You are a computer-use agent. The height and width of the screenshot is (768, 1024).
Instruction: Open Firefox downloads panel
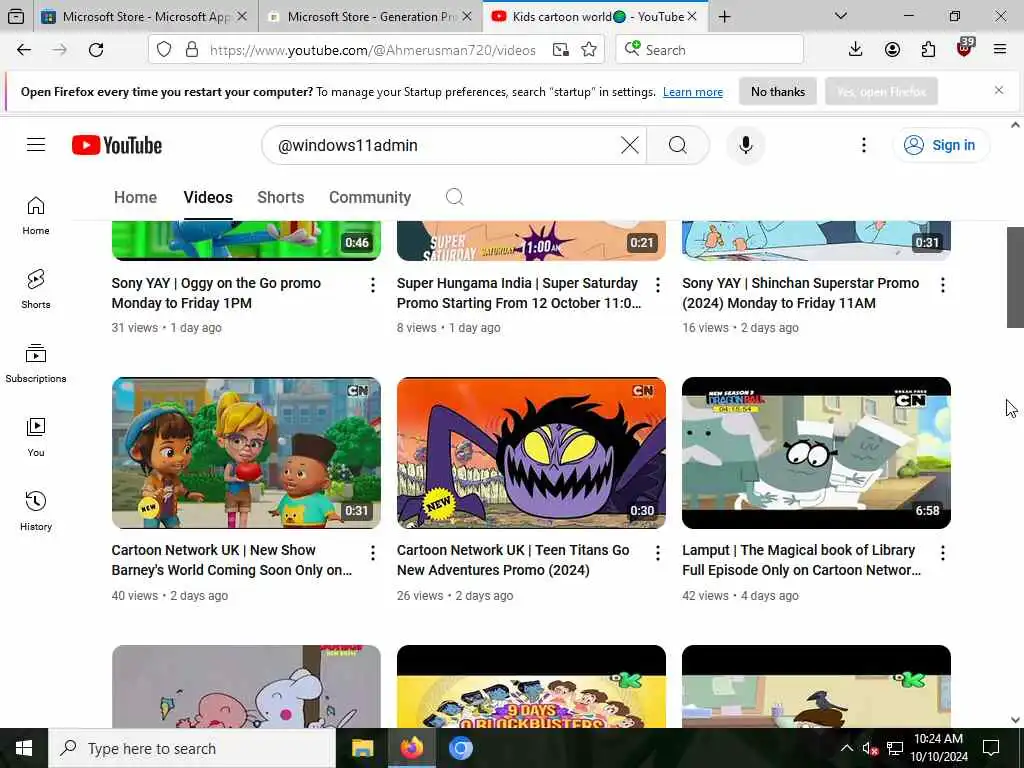856,50
